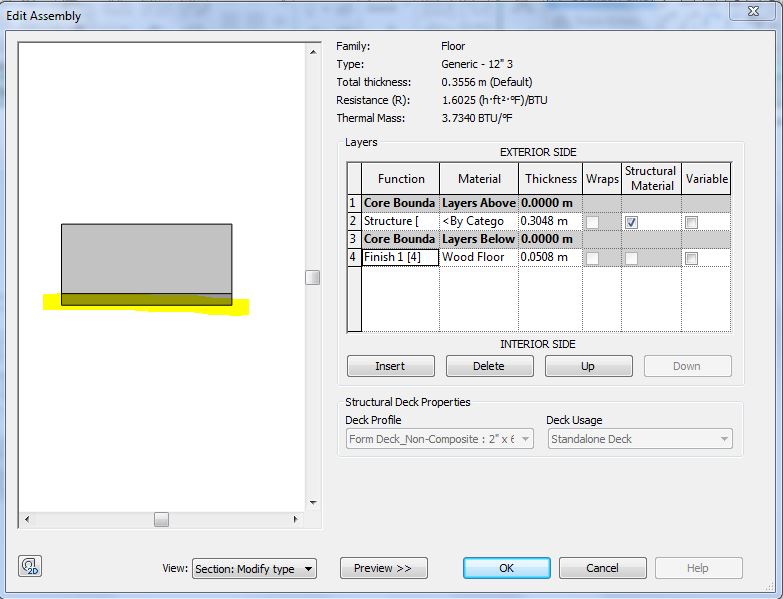
Task: Select the Finish 1 [4] function cell
Action: point(400,257)
